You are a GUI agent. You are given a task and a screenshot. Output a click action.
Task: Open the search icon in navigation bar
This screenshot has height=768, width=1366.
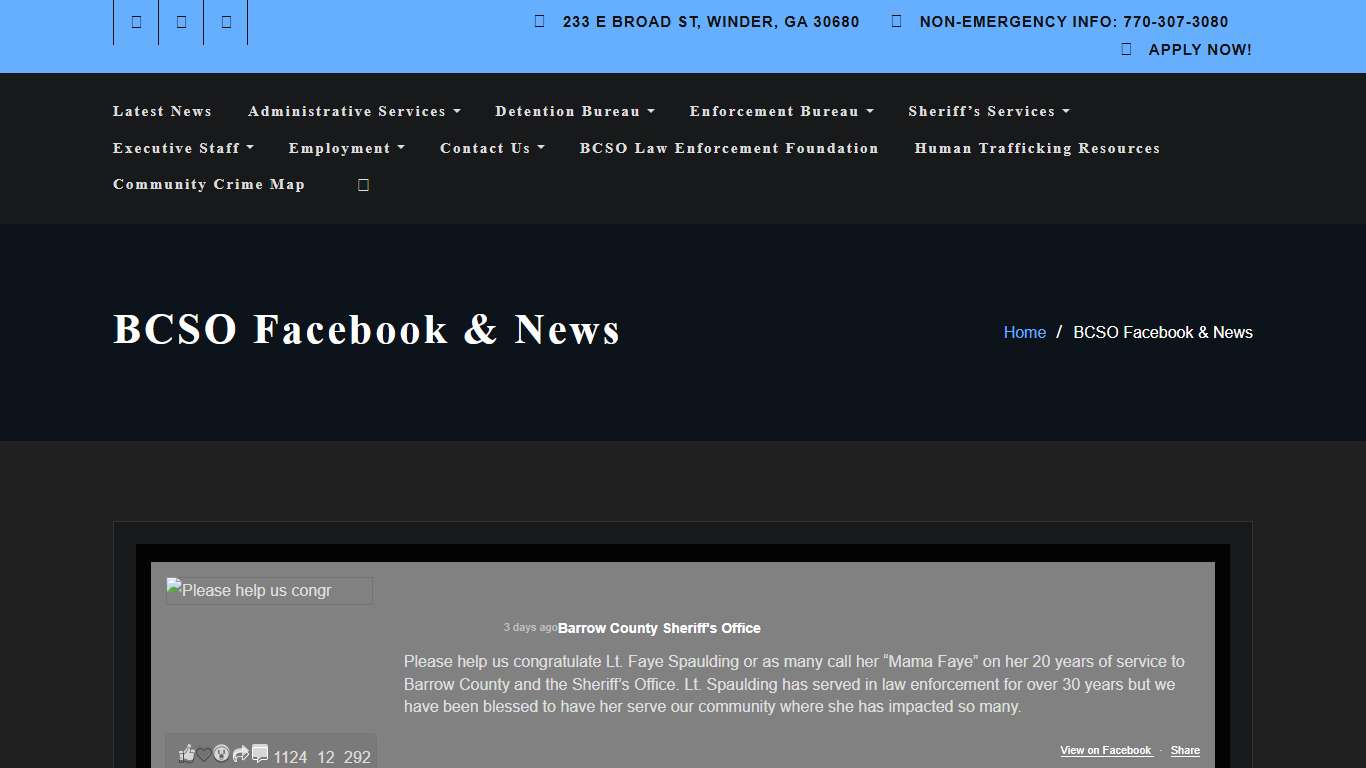coord(362,184)
